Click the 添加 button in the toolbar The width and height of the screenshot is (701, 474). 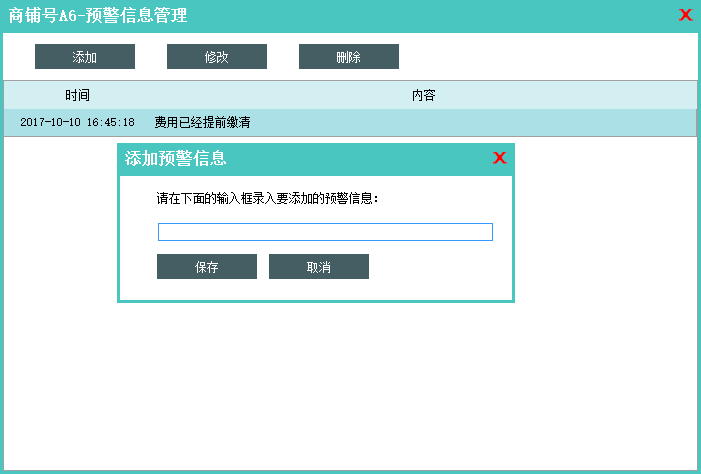pos(85,57)
